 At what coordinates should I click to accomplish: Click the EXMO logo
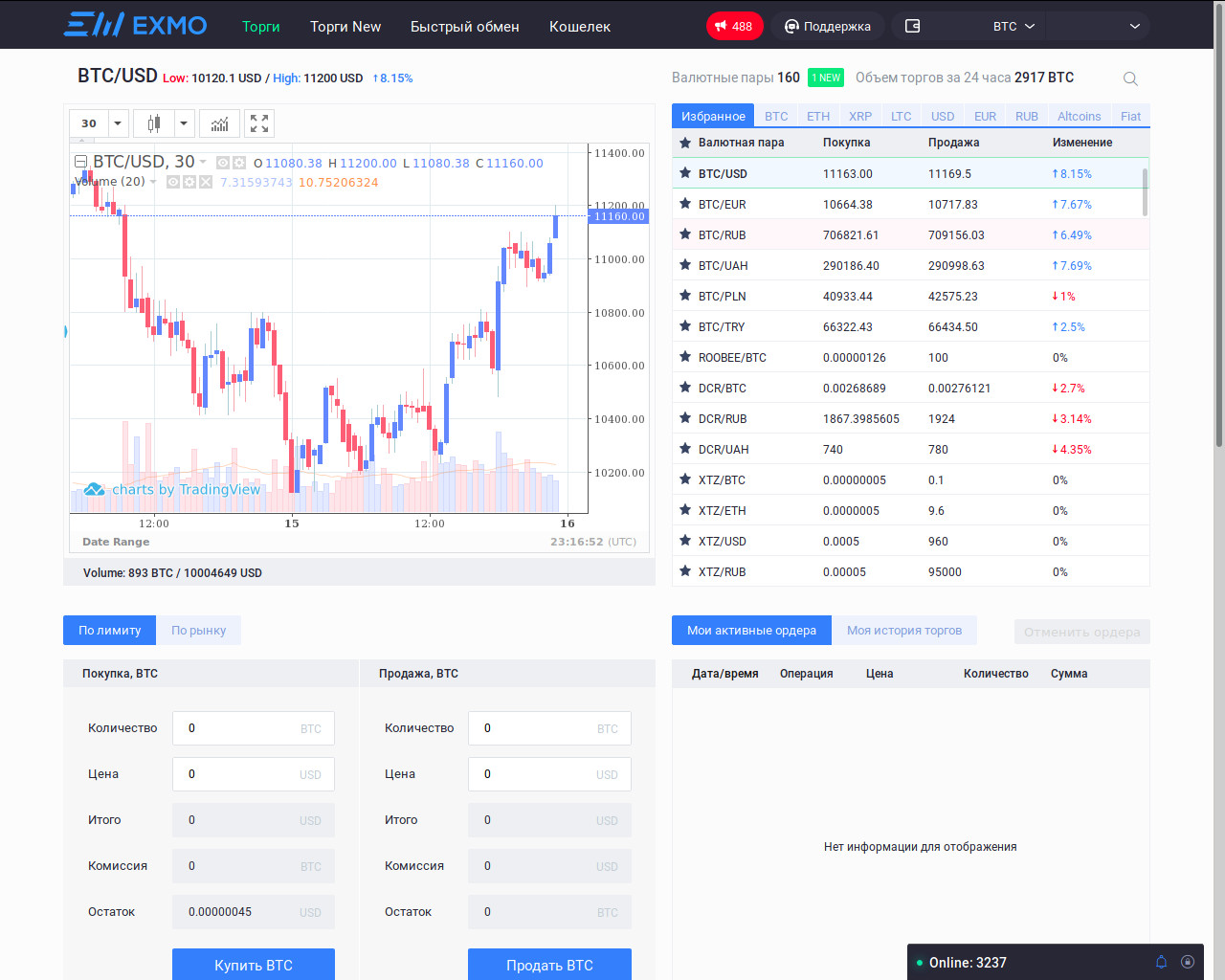tap(135, 25)
